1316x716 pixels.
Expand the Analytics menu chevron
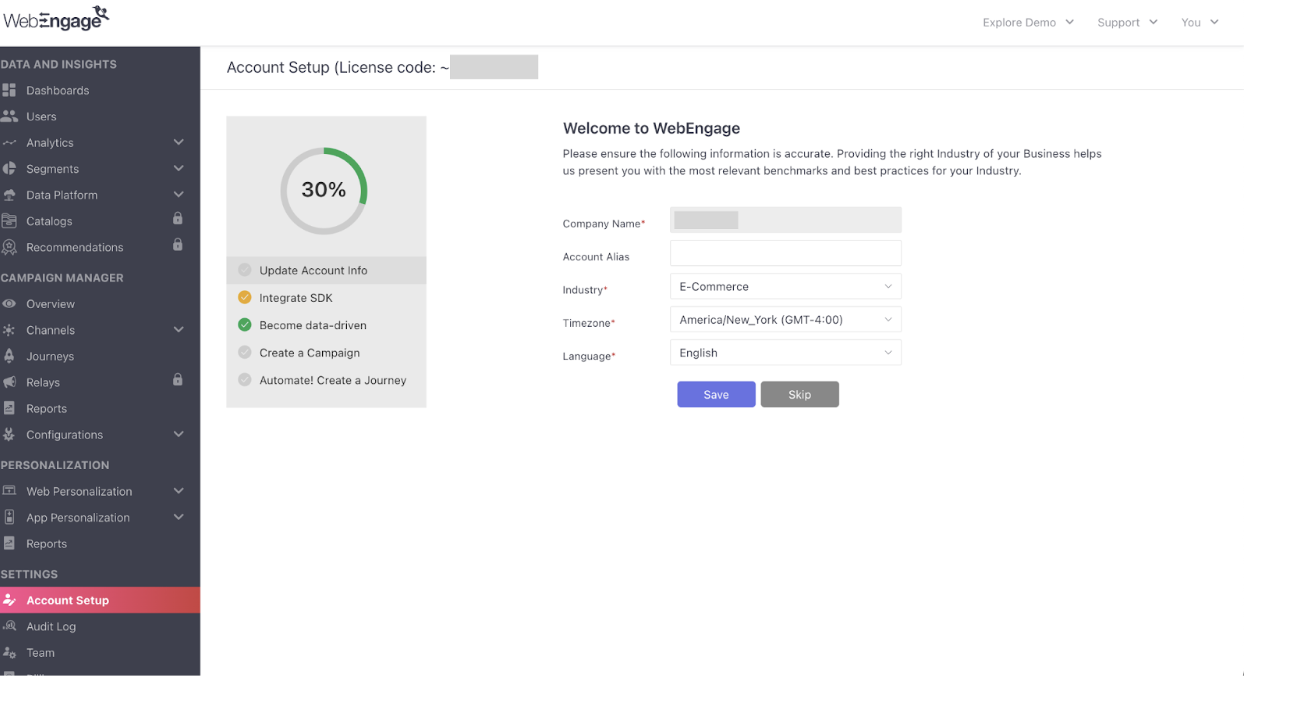[x=178, y=143]
